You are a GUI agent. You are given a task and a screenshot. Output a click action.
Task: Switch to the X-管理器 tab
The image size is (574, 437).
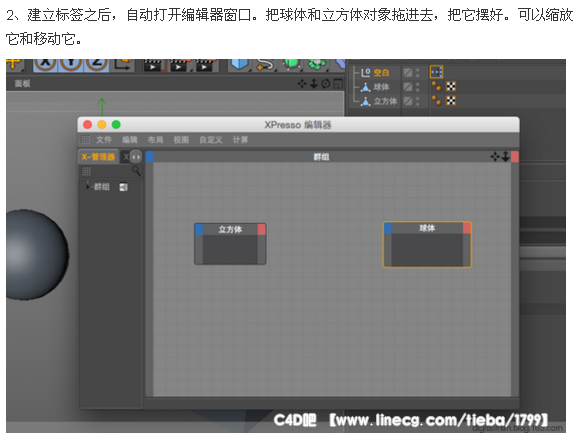point(98,157)
